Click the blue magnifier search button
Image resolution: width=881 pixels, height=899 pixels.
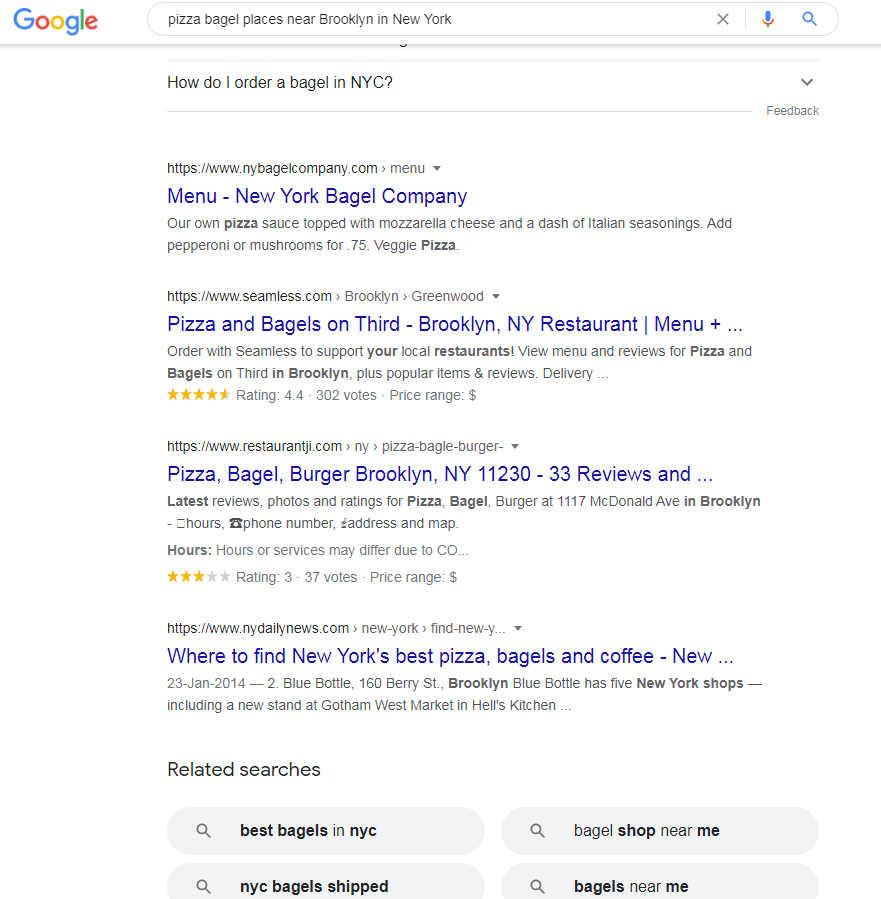point(809,19)
